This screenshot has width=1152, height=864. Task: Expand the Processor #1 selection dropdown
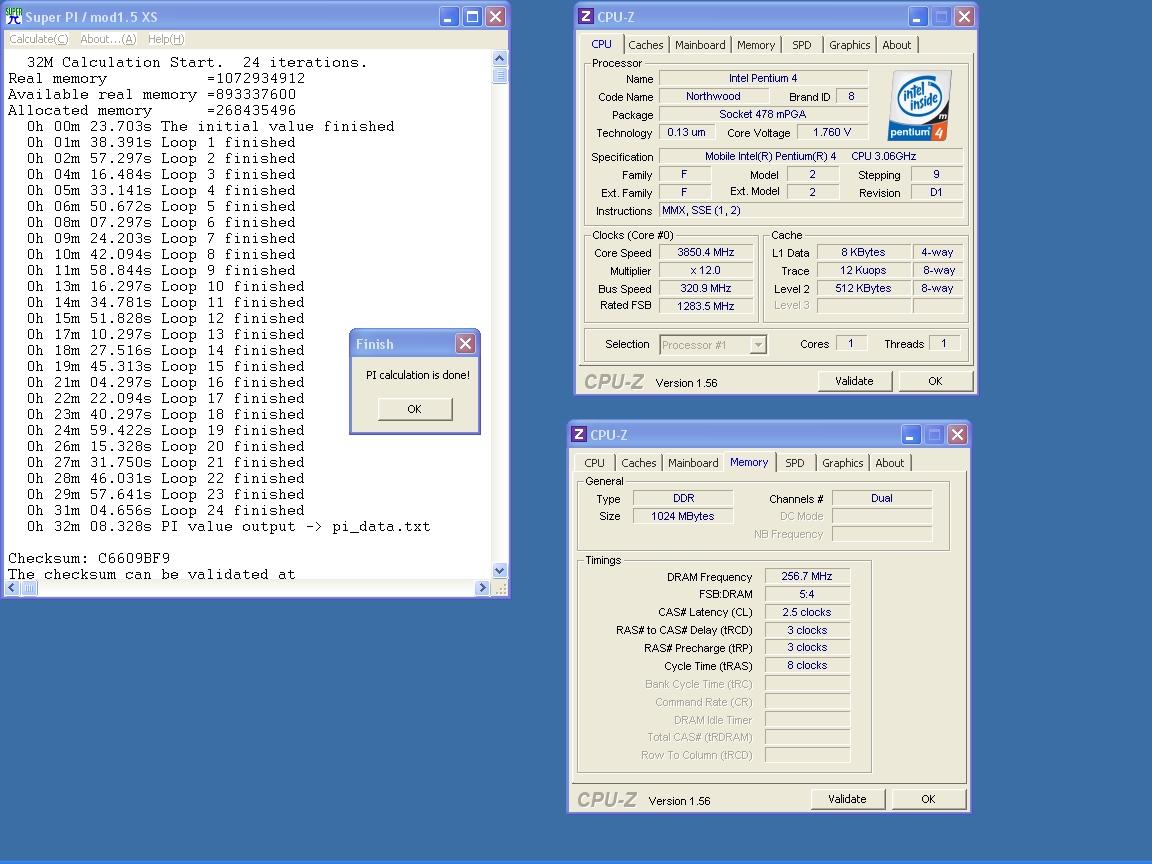[x=757, y=345]
